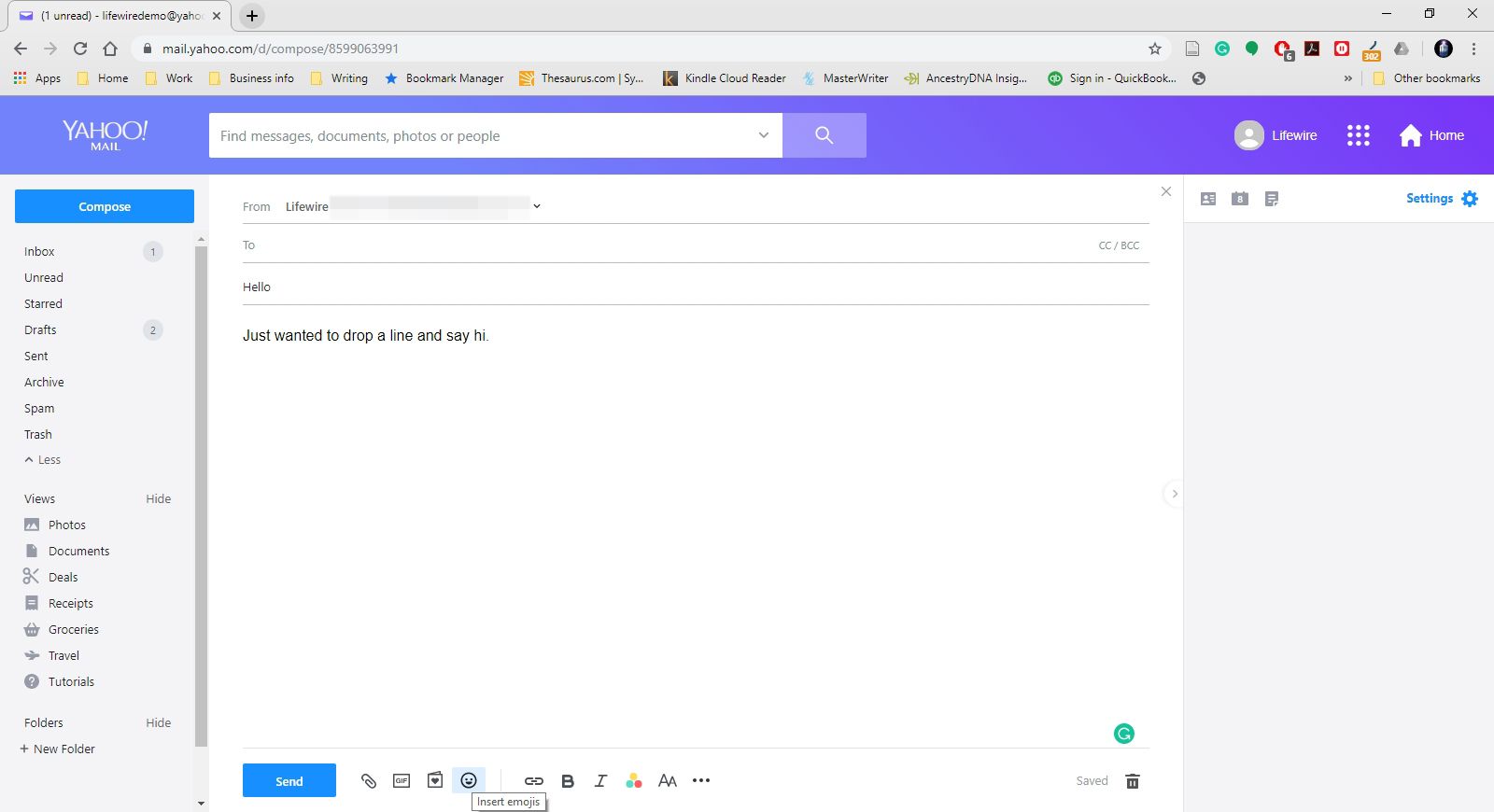Click the attach files paperclip icon
This screenshot has width=1494, height=812.
tap(369, 781)
